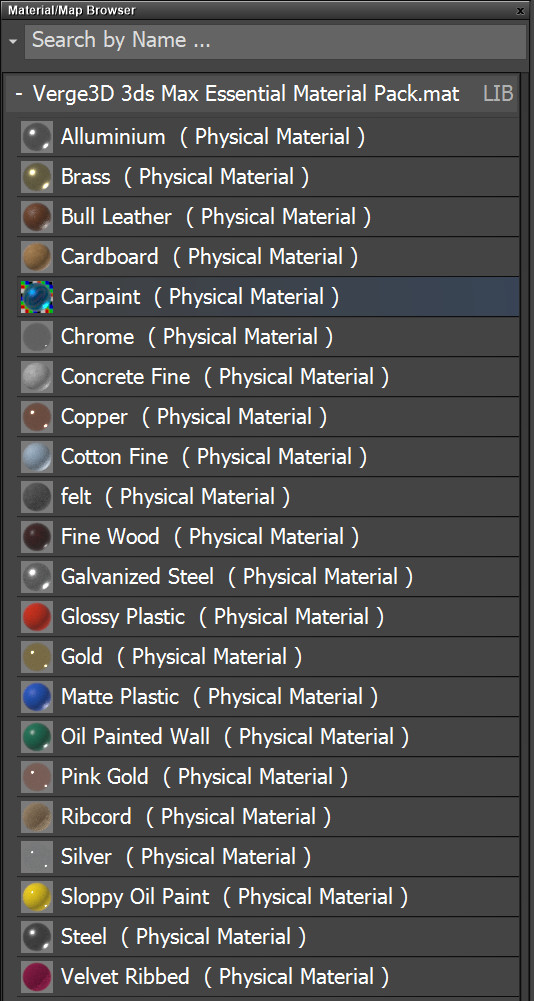This screenshot has width=534, height=1001.
Task: Collapse the Verge3D Material Pack library group
Action: [x=20, y=94]
